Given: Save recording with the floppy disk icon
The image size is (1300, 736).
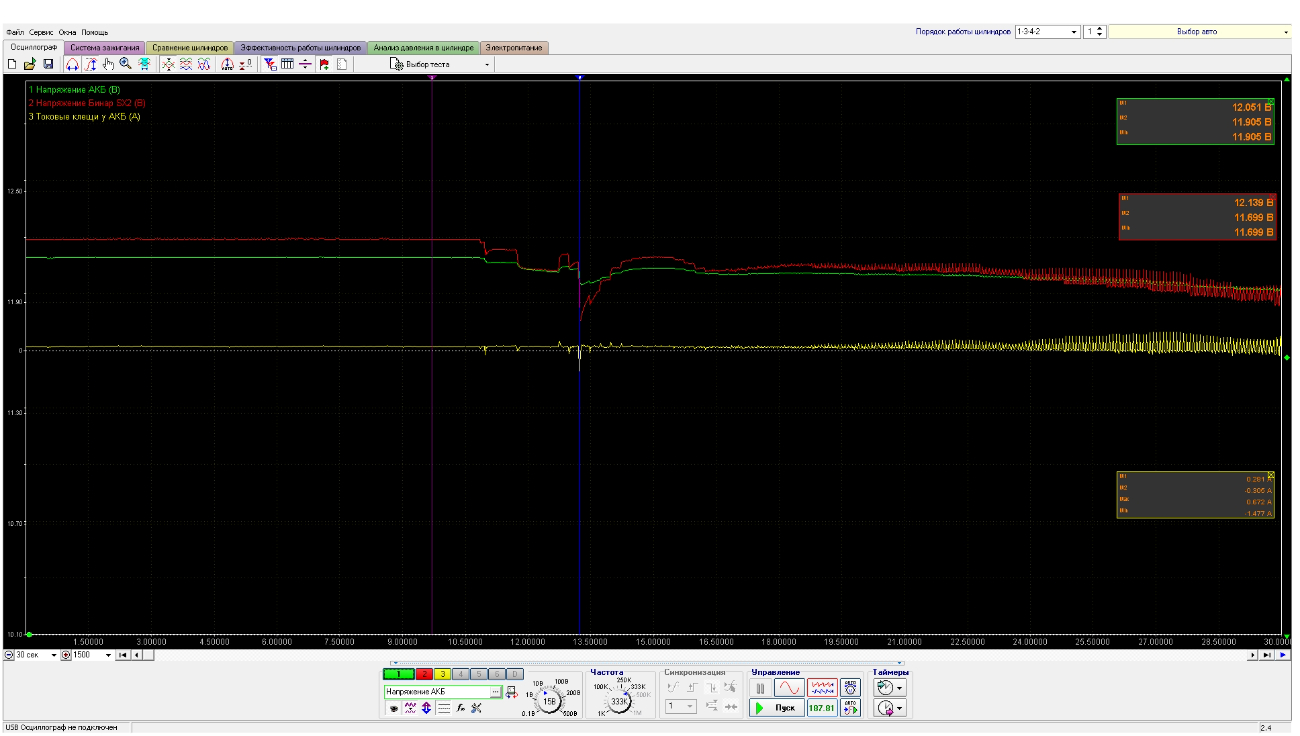Looking at the screenshot, I should 47,64.
